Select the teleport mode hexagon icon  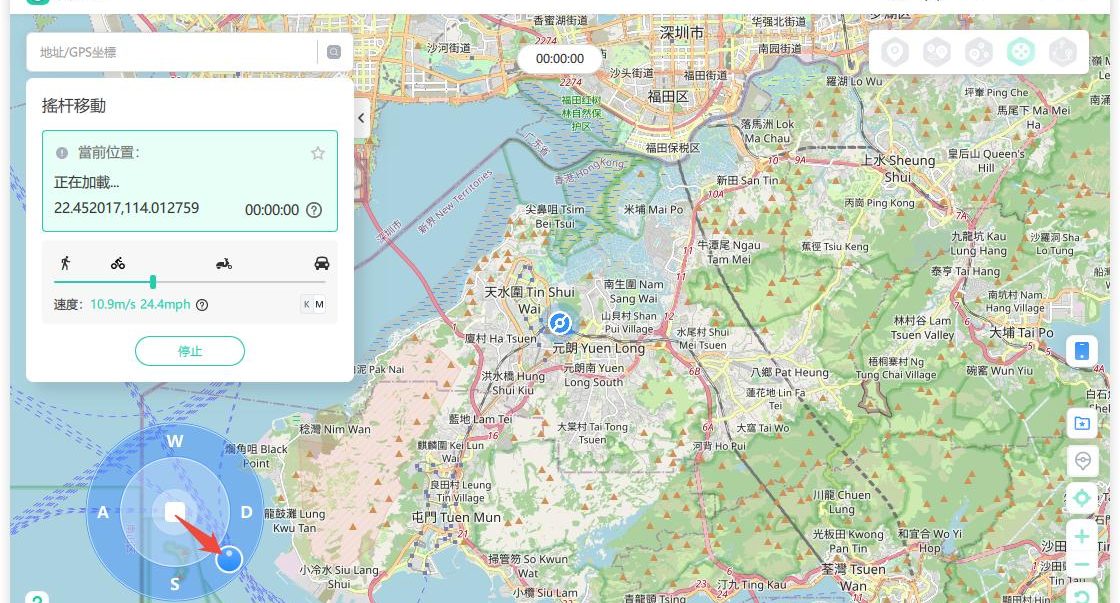894,52
